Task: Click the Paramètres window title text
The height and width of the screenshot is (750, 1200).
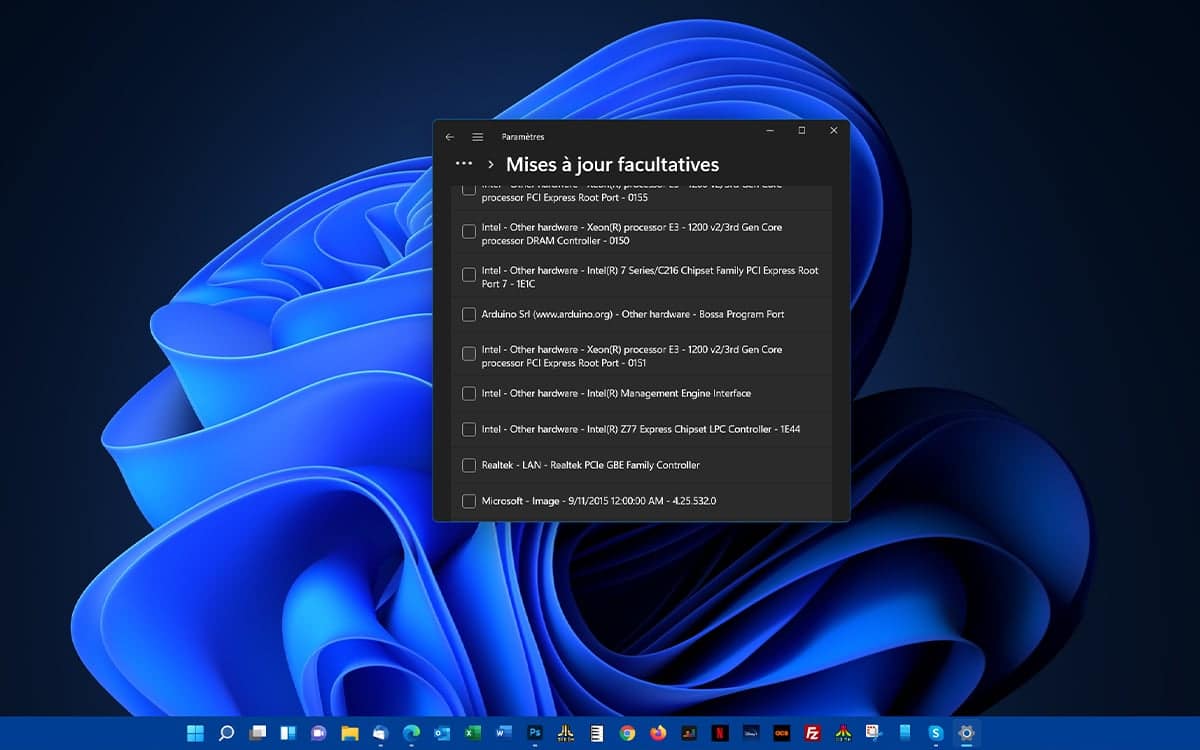Action: [x=523, y=137]
